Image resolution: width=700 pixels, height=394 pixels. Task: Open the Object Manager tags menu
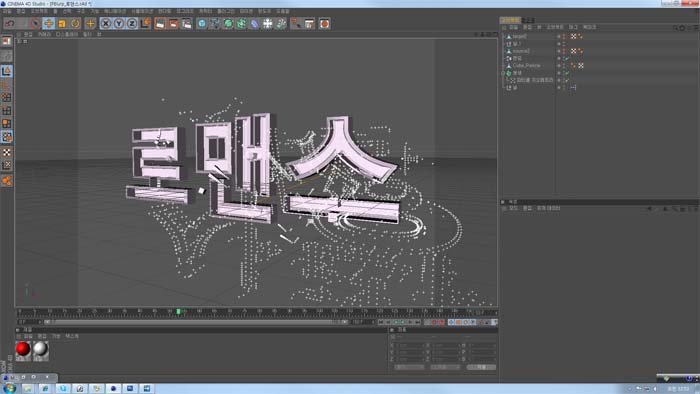coord(573,27)
